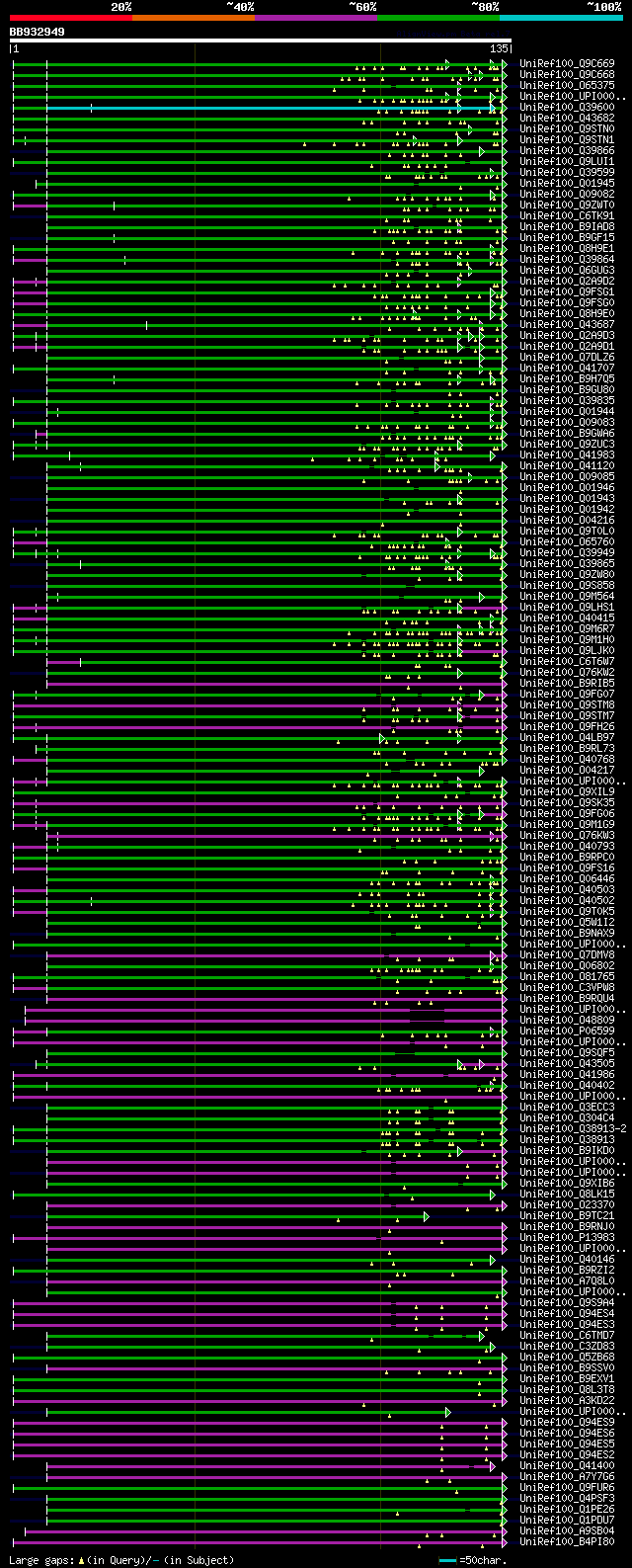Select the UniRef100_P06599 label
Image resolution: width=632 pixels, height=1568 pixels.
click(567, 1031)
